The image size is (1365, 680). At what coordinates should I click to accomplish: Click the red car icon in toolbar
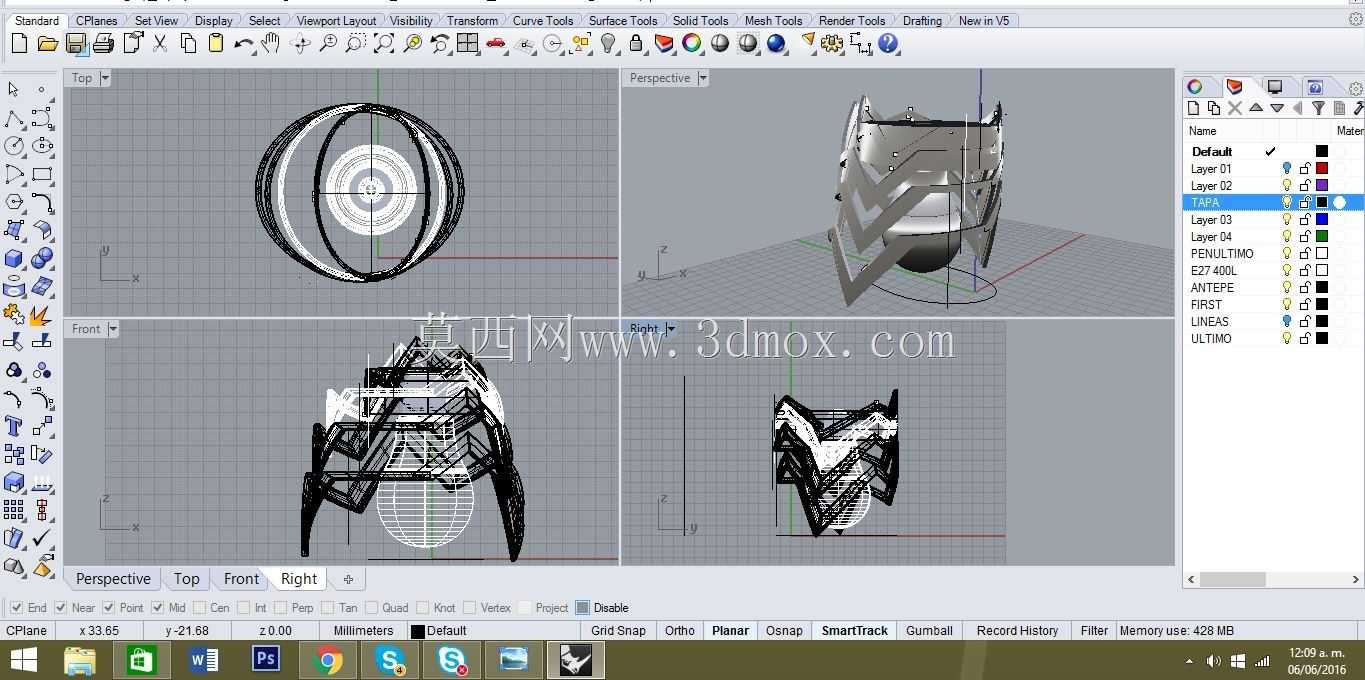coord(496,43)
